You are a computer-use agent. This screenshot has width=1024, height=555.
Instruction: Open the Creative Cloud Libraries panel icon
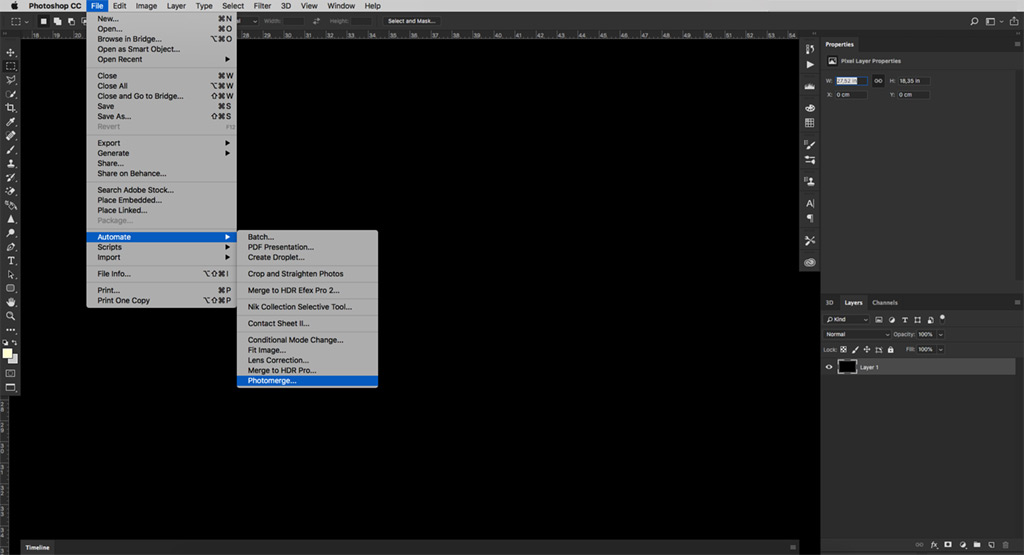click(x=810, y=262)
